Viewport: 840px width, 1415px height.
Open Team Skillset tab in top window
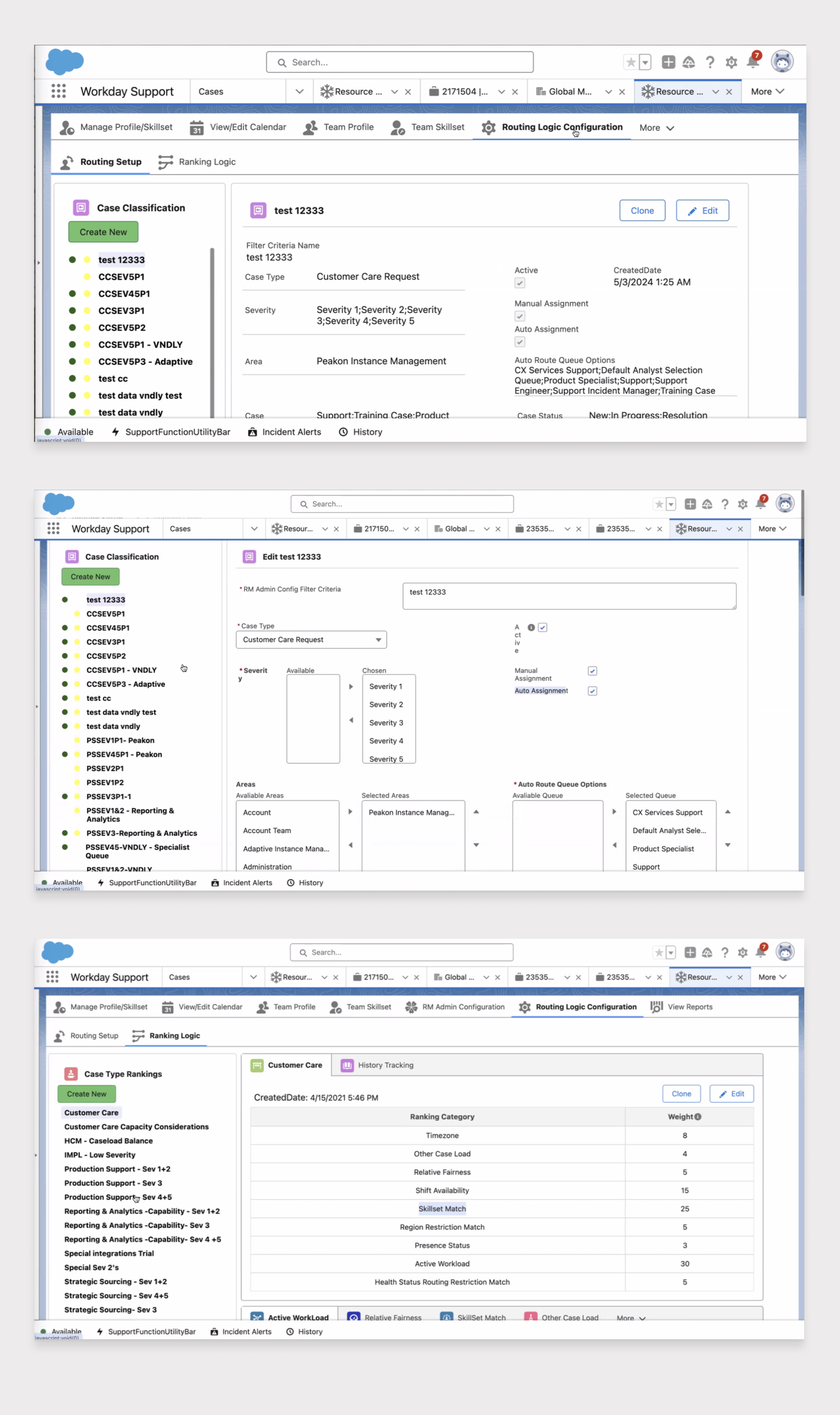(427, 128)
